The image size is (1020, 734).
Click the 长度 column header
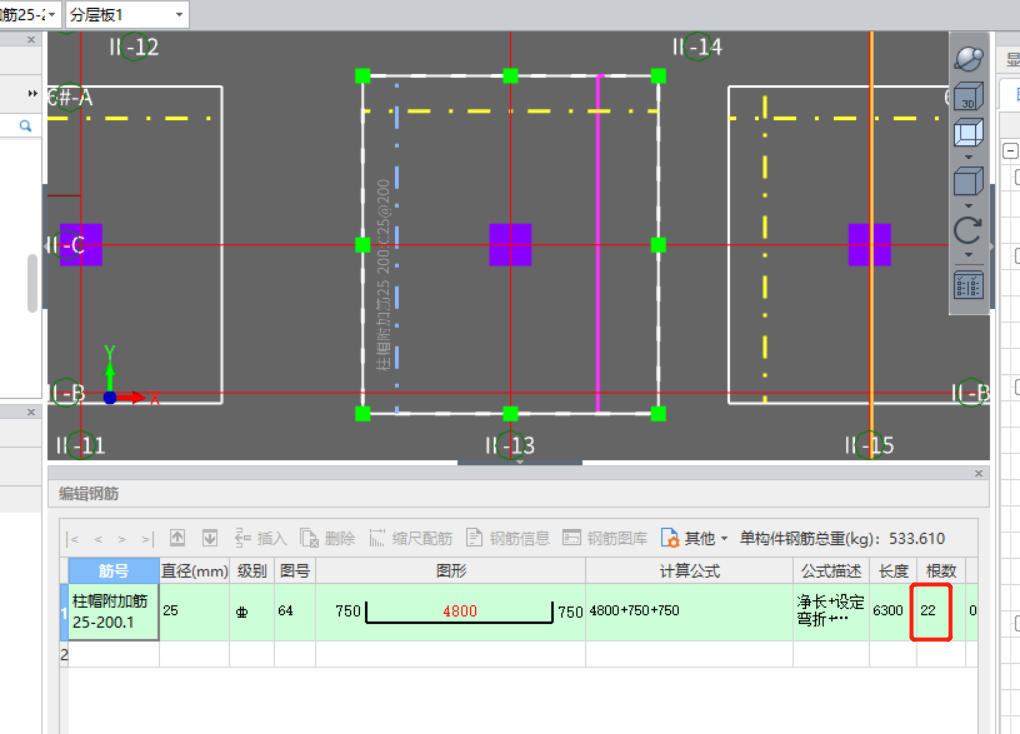pos(893,571)
